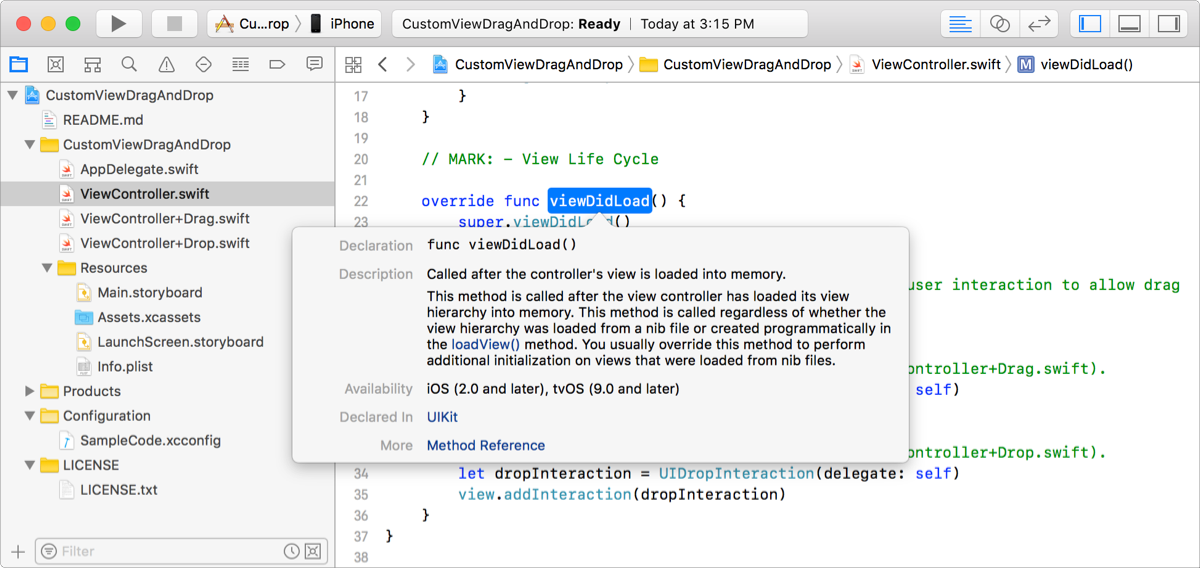Open the Find navigator search icon
Viewport: 1200px width, 568px height.
pos(129,64)
